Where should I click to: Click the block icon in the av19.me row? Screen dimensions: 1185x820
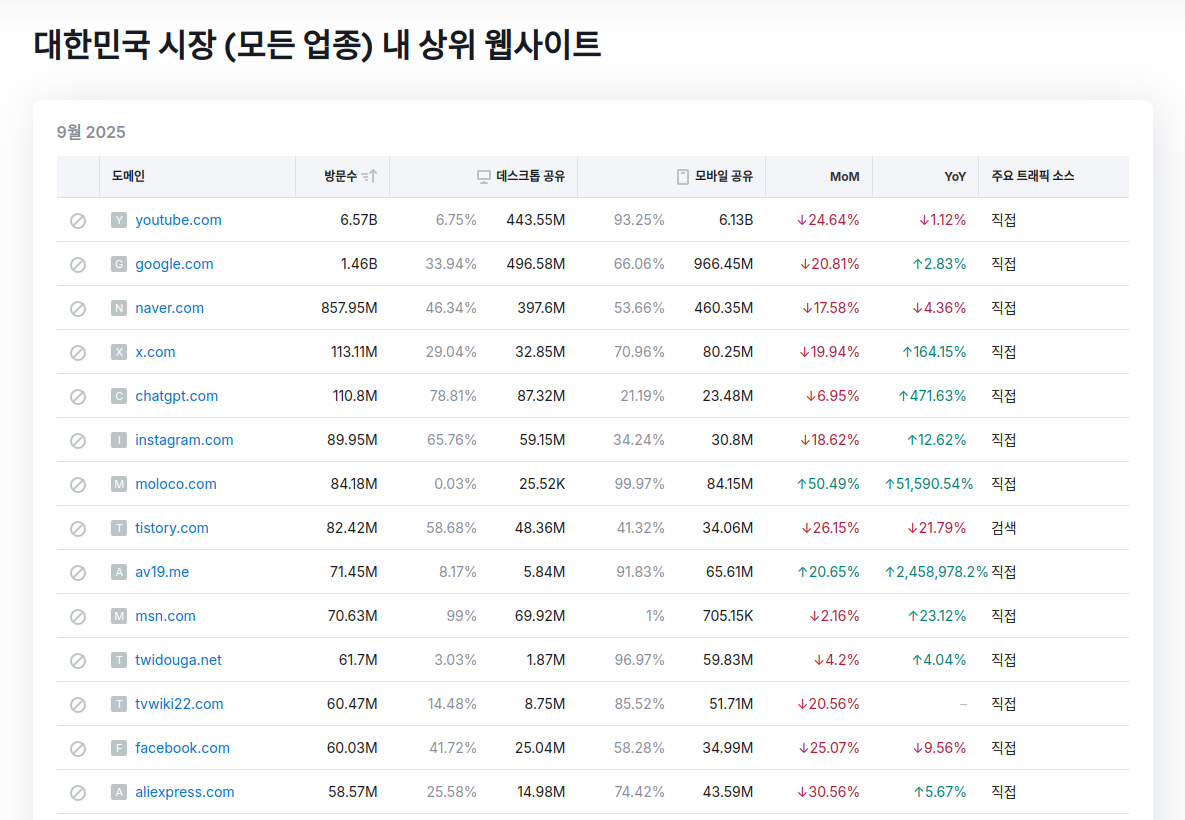coord(78,572)
